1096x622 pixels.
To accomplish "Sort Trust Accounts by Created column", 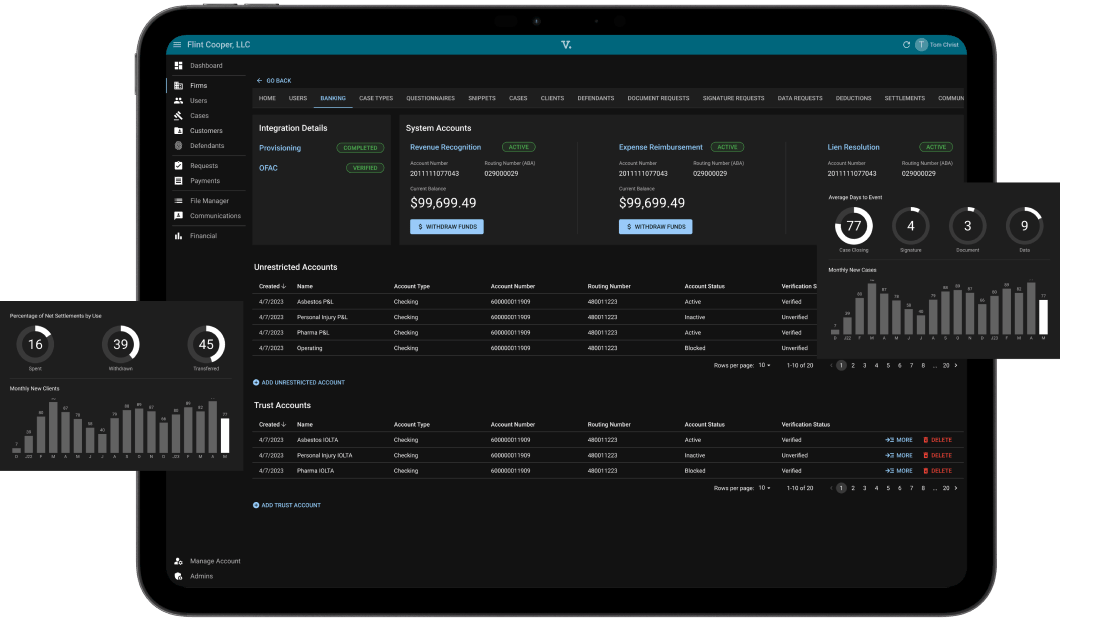I will [x=271, y=424].
